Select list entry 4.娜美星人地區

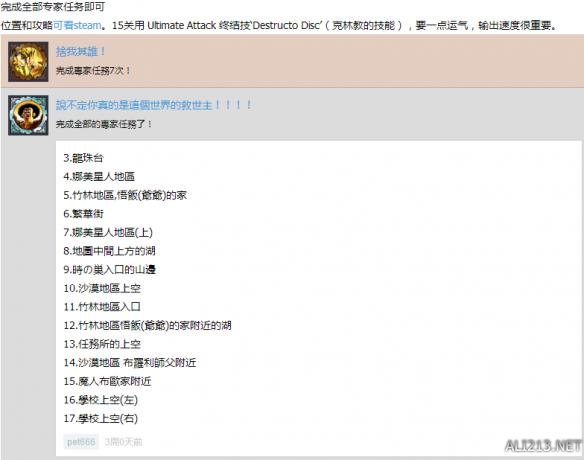tap(99, 177)
